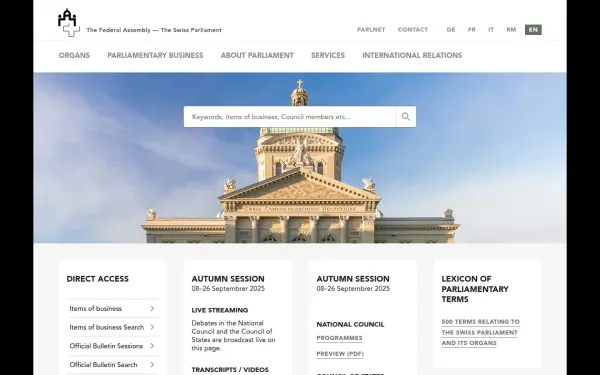Click the Live Streaming heading

tap(220, 310)
